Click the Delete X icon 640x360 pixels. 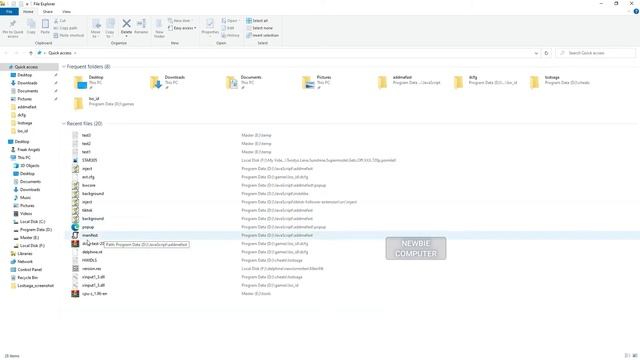[x=127, y=24]
